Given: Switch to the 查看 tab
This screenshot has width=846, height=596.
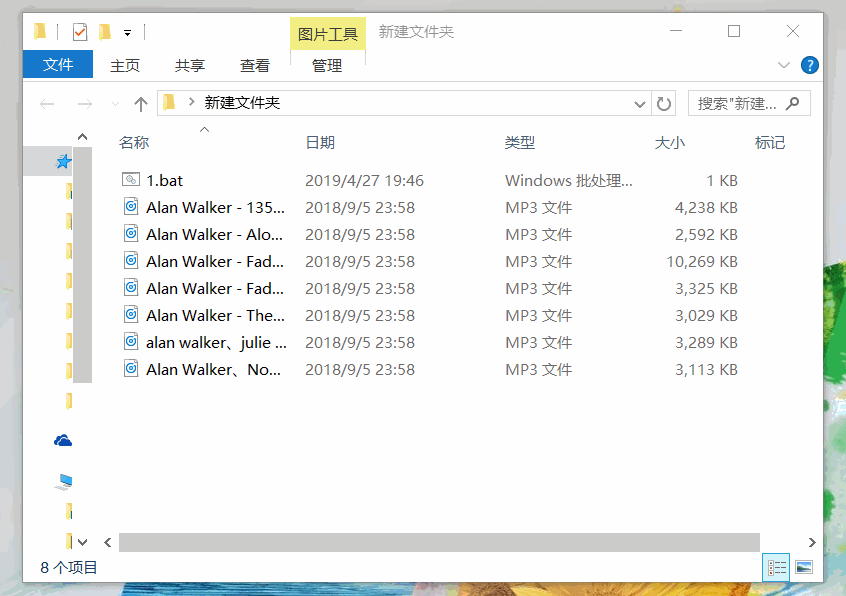Looking at the screenshot, I should tap(255, 65).
